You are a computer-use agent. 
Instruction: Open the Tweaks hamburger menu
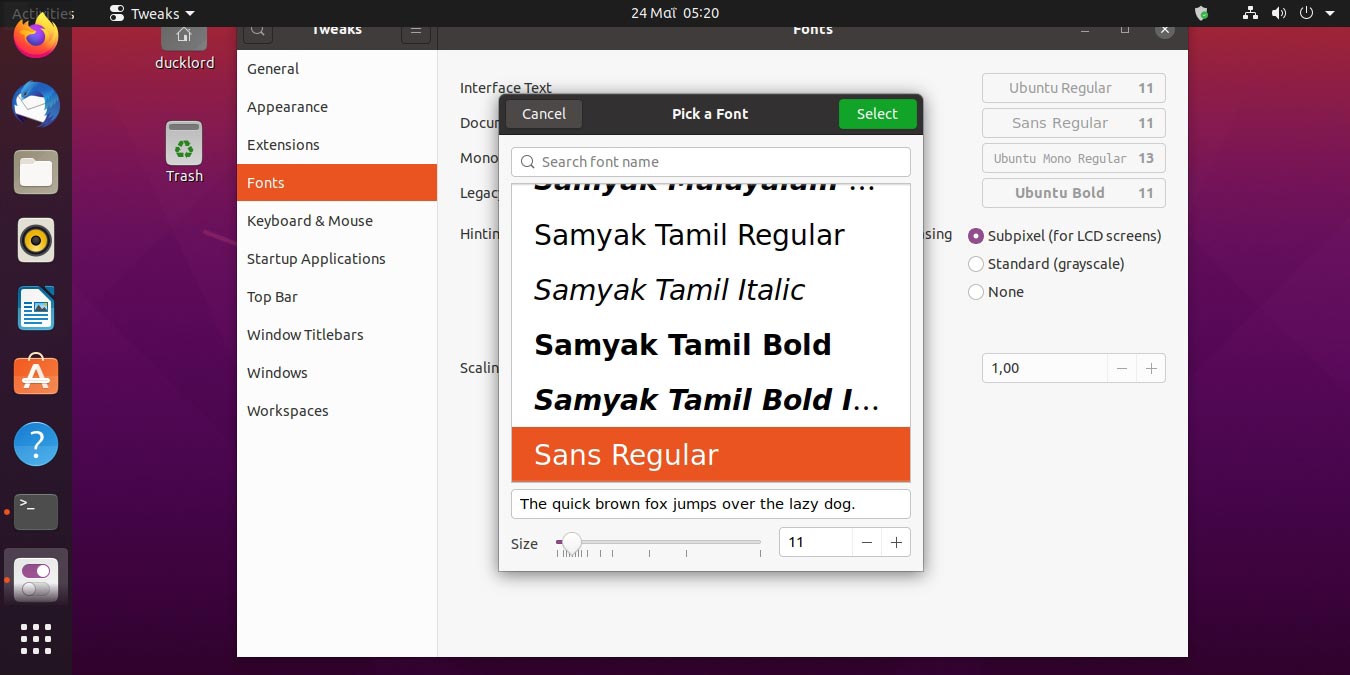[416, 30]
